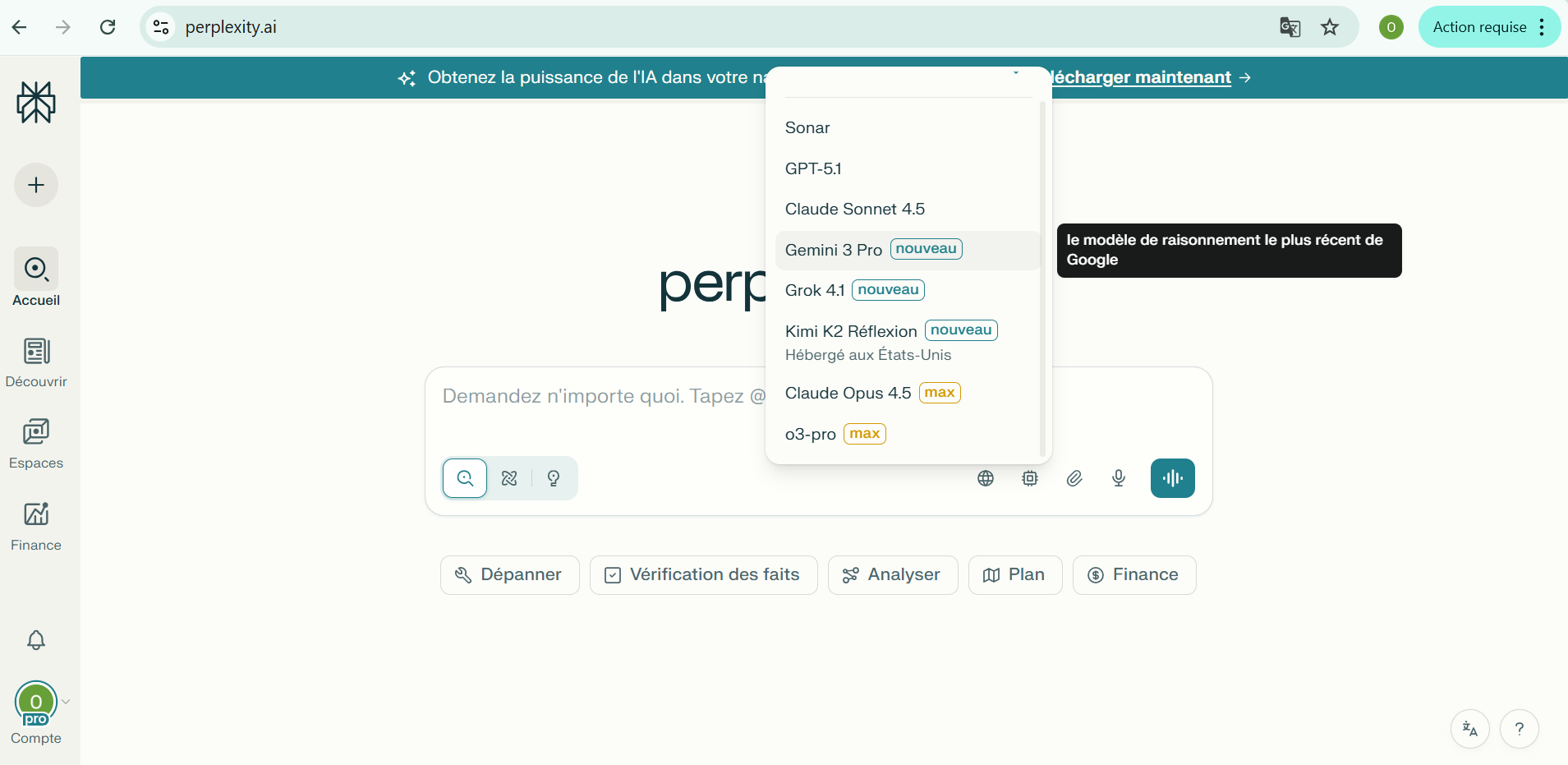Viewport: 1568px width, 765px height.
Task: Switch to Labs lightbulb mode
Action: [554, 478]
